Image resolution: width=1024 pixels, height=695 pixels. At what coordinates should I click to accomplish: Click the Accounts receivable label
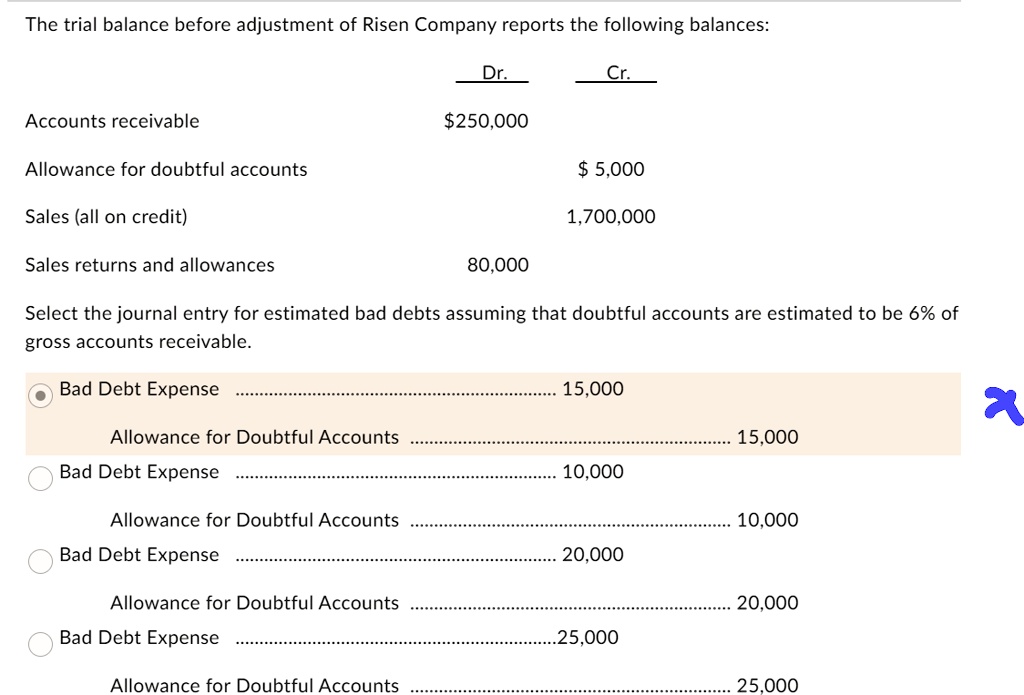tap(111, 121)
